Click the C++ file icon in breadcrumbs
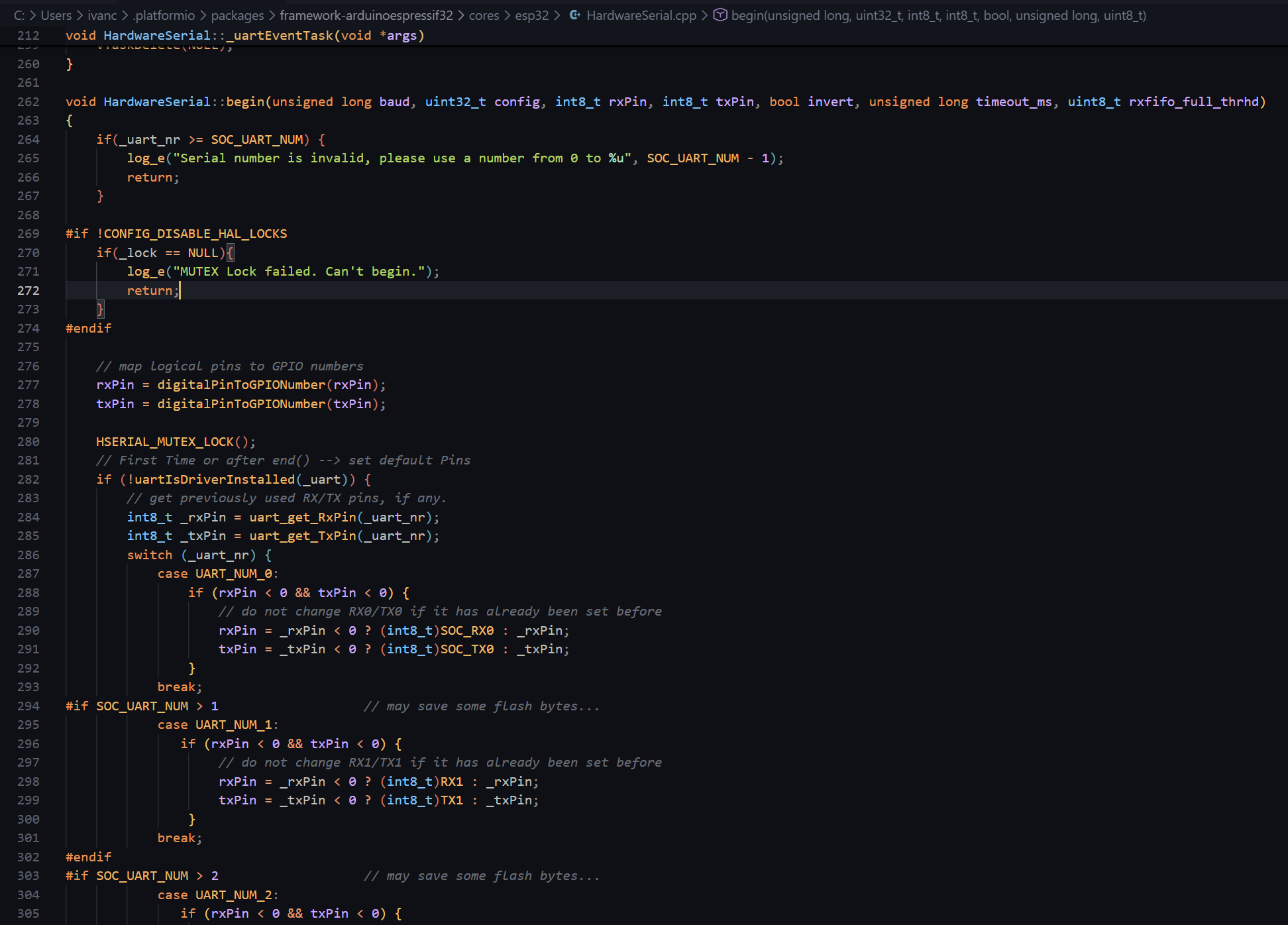This screenshot has height=925, width=1288. pos(574,15)
